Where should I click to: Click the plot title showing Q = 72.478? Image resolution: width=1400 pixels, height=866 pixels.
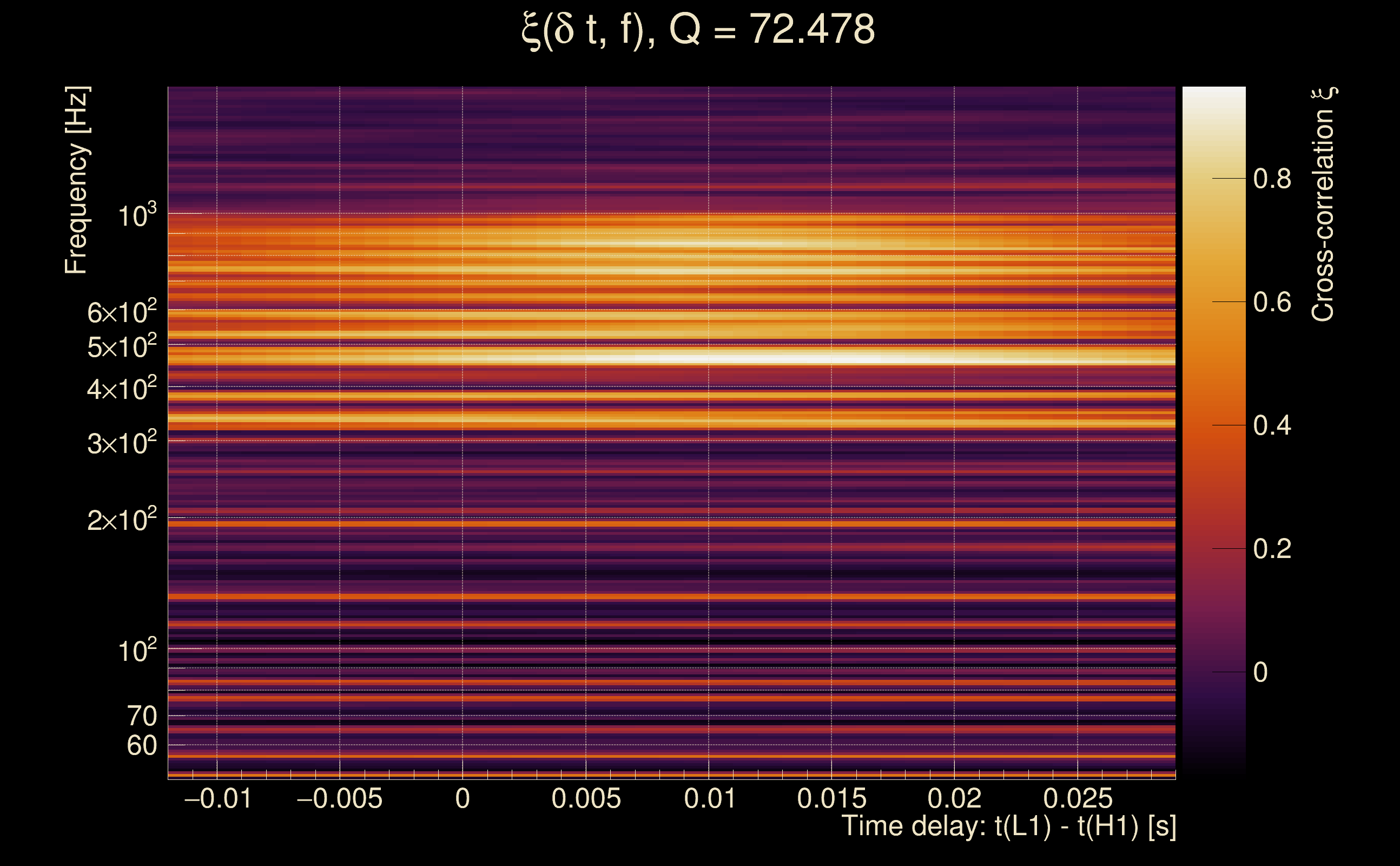tap(698, 30)
